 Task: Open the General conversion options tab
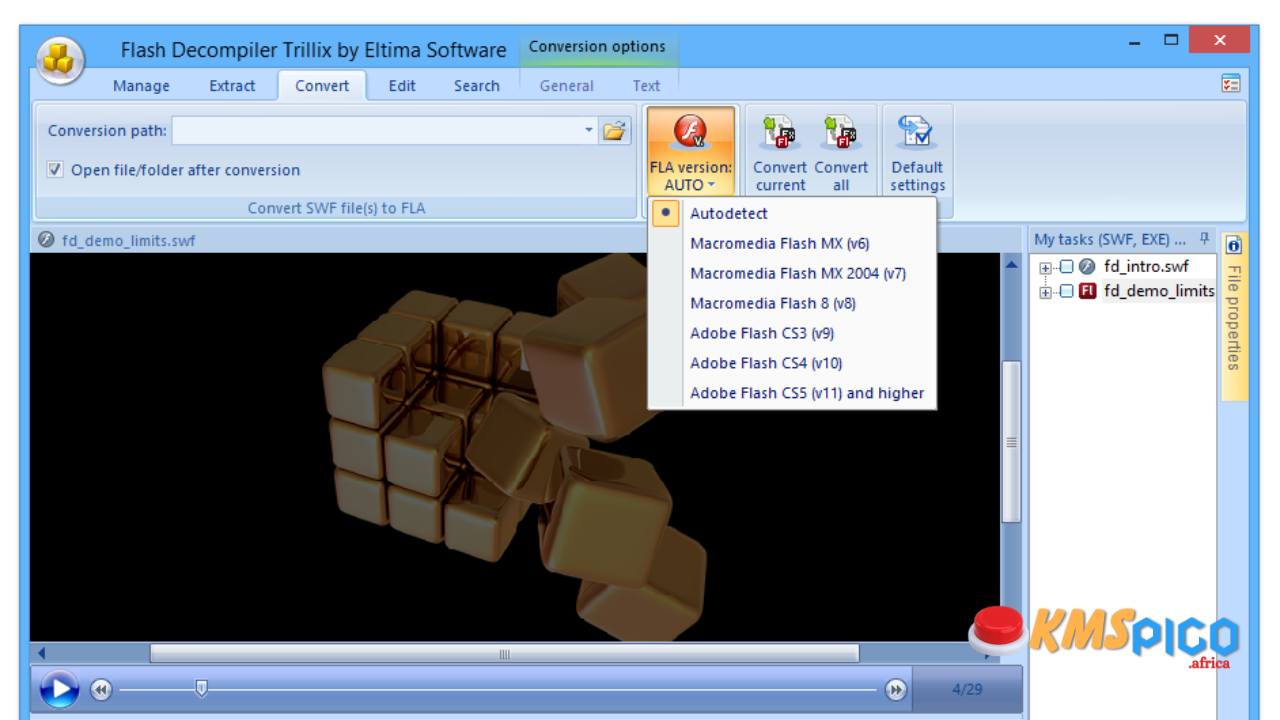[x=567, y=86]
